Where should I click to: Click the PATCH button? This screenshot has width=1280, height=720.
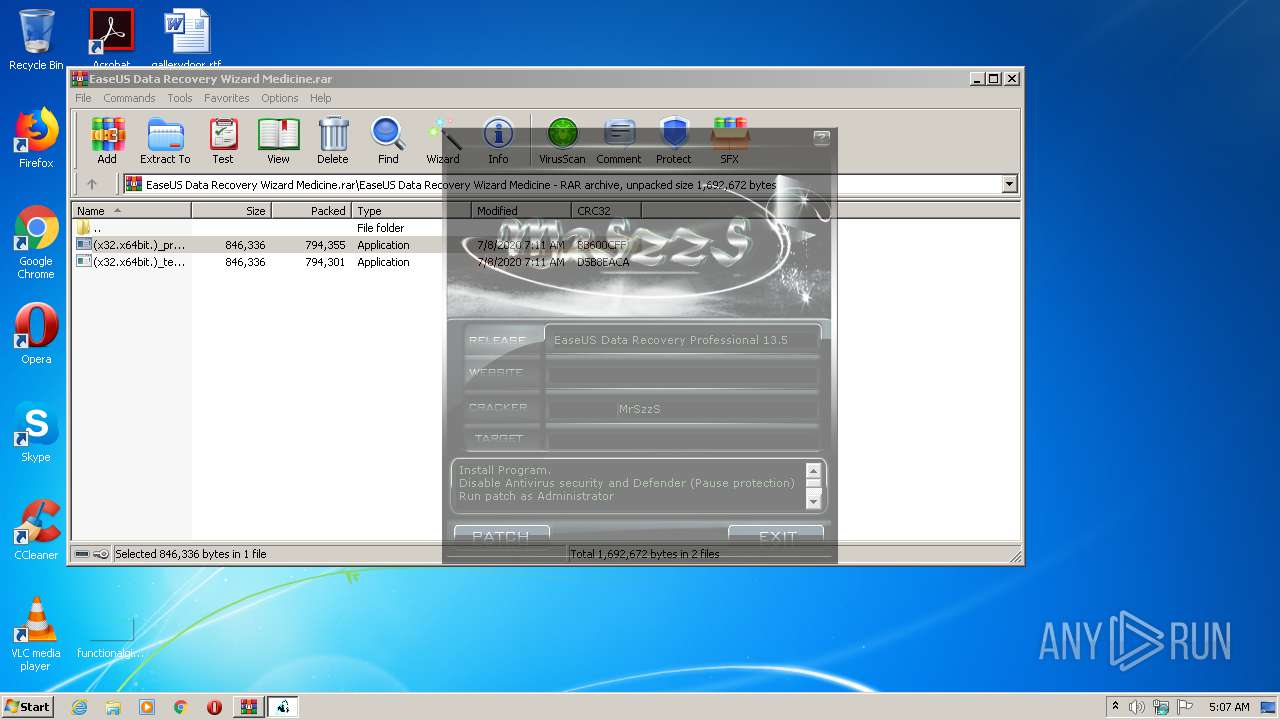coord(501,537)
